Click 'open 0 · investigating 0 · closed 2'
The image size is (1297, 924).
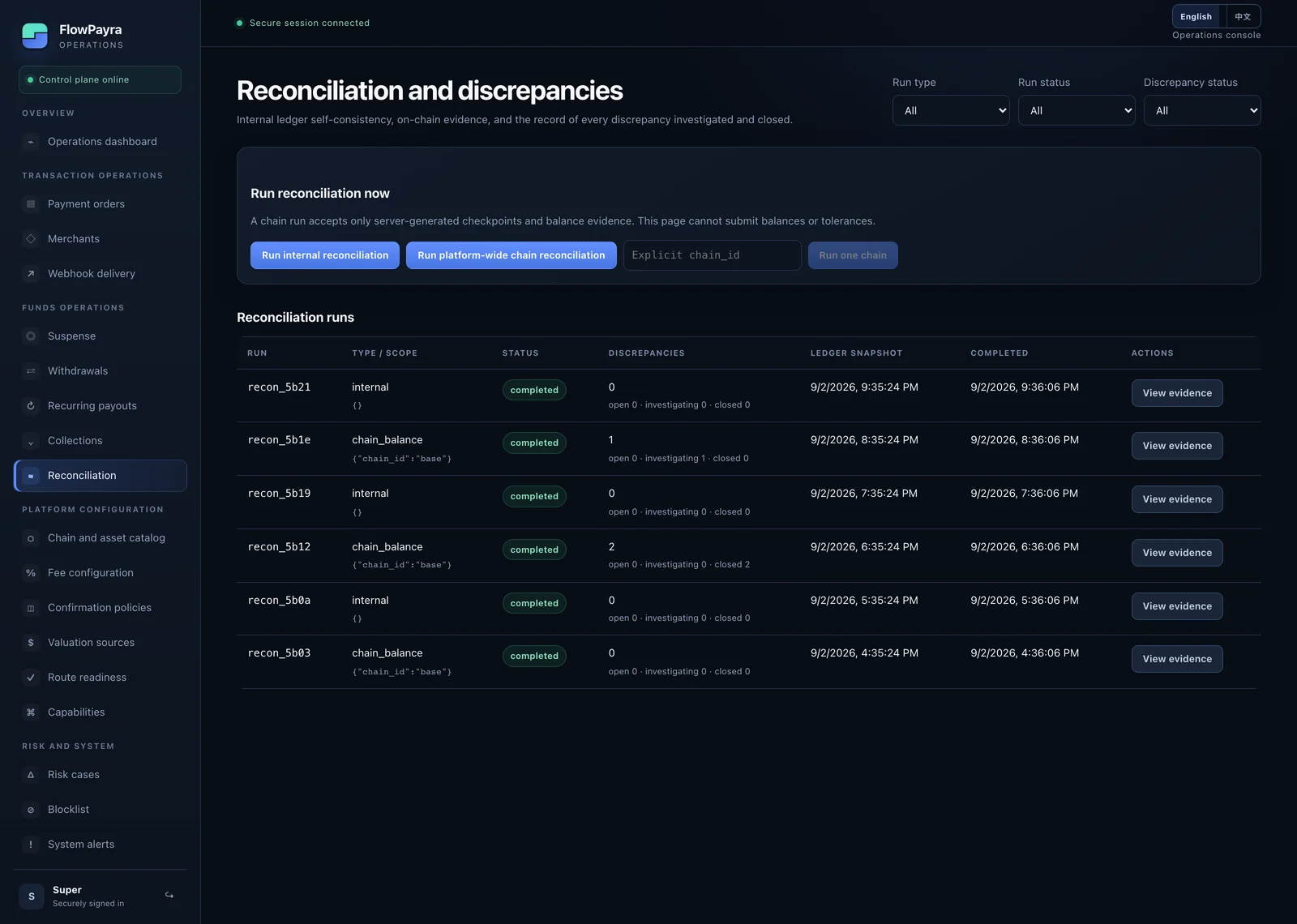679,565
